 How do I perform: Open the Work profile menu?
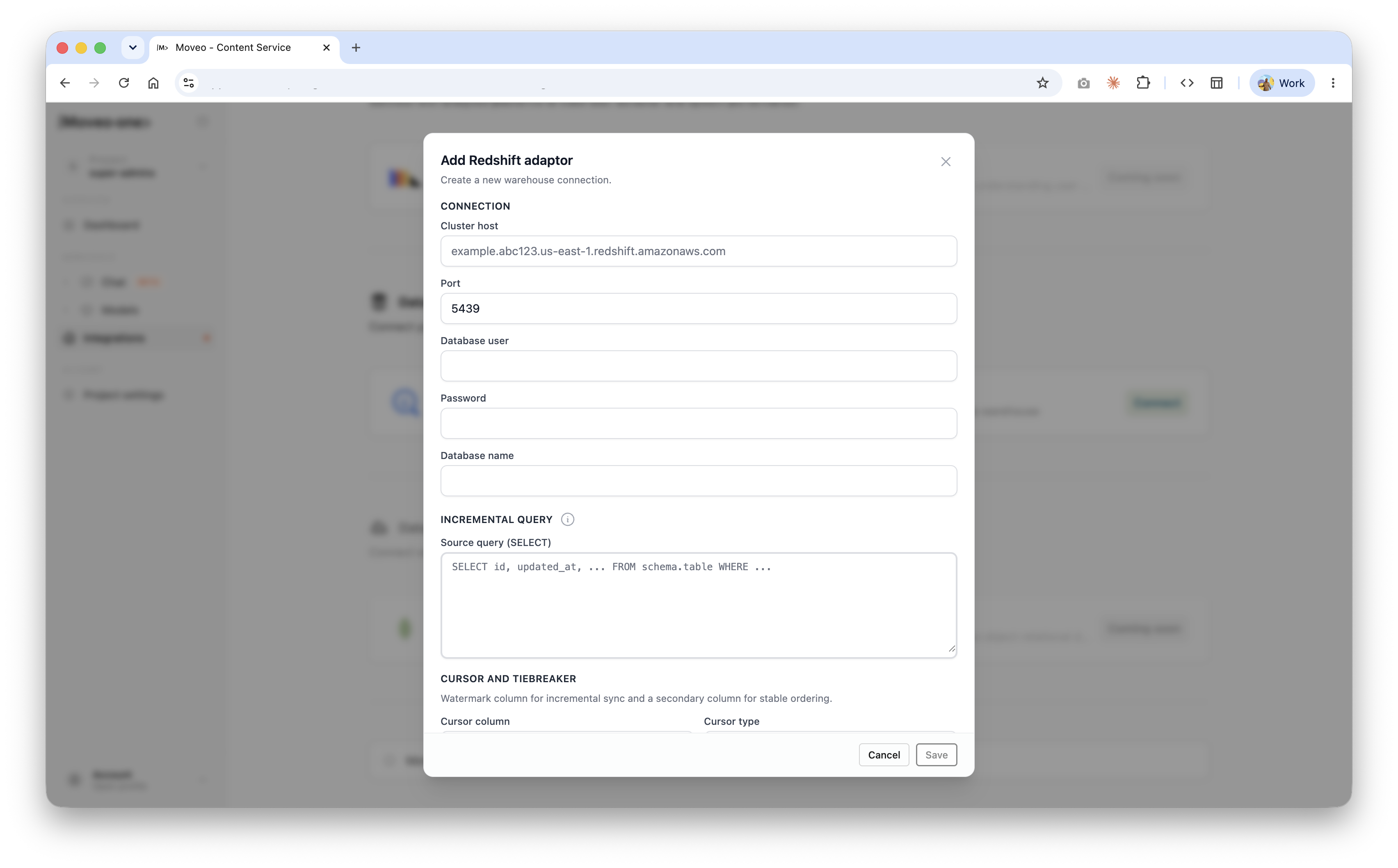point(1281,83)
